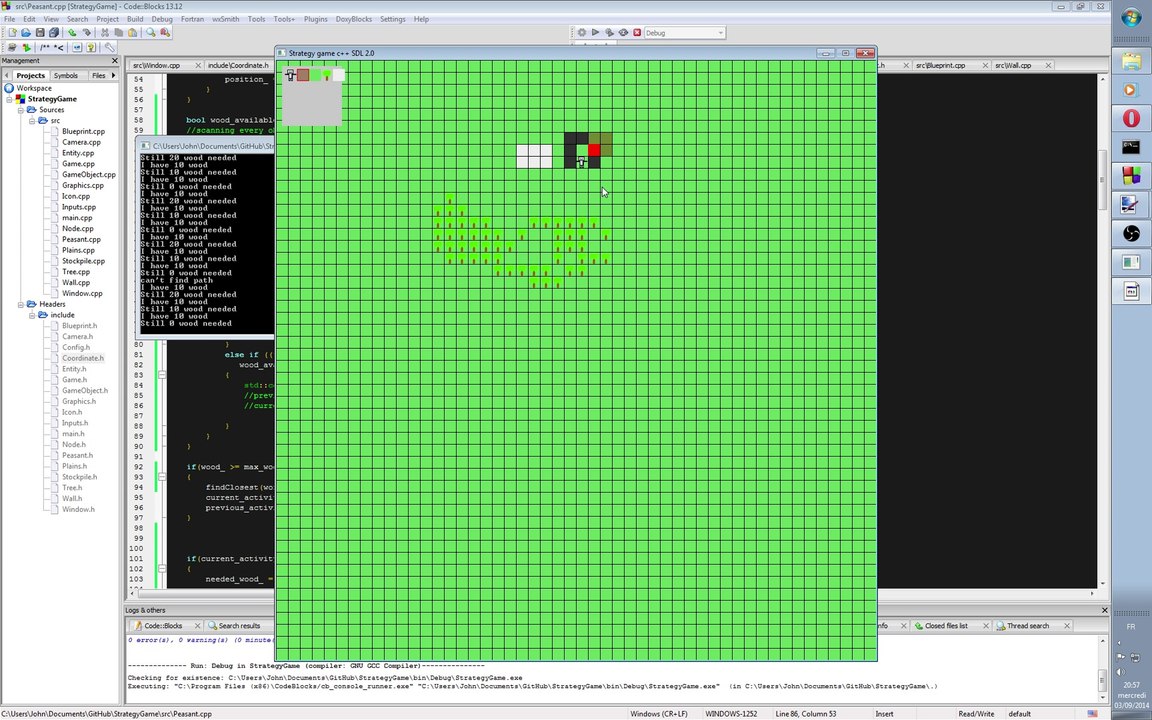Click the DoxyBlocks help question mark icon

91,47
